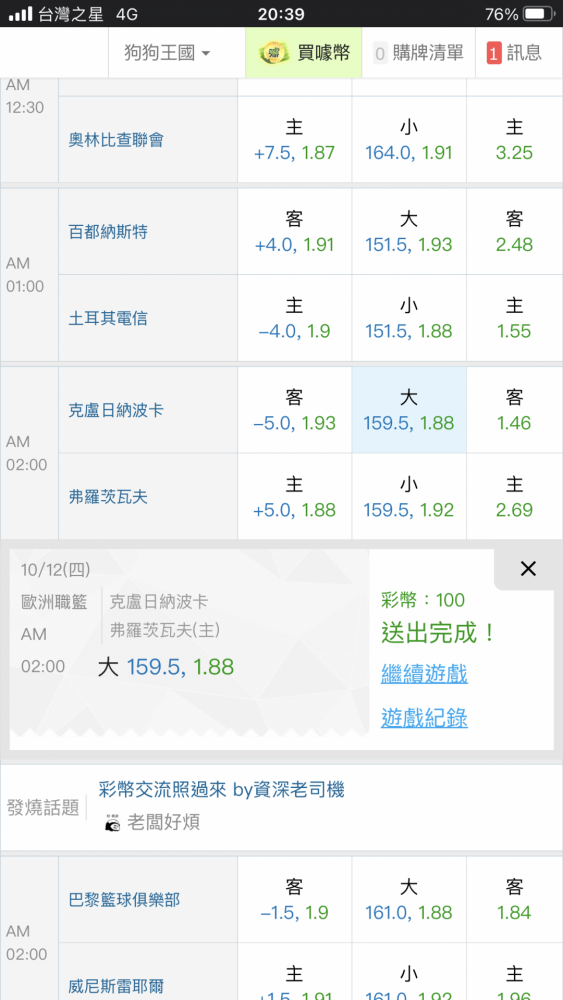Screen dimensions: 563x1000
Task: Open the 遊戲紀錄 link
Action: click(x=424, y=718)
